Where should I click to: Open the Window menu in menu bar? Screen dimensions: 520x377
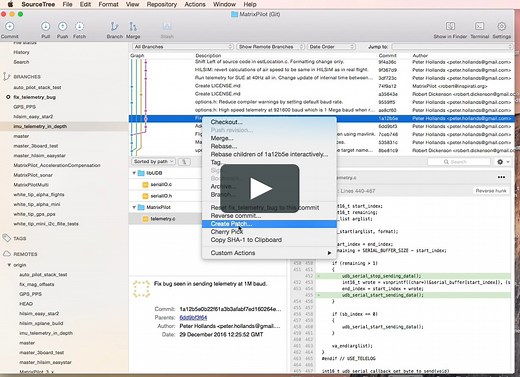click(x=224, y=4)
